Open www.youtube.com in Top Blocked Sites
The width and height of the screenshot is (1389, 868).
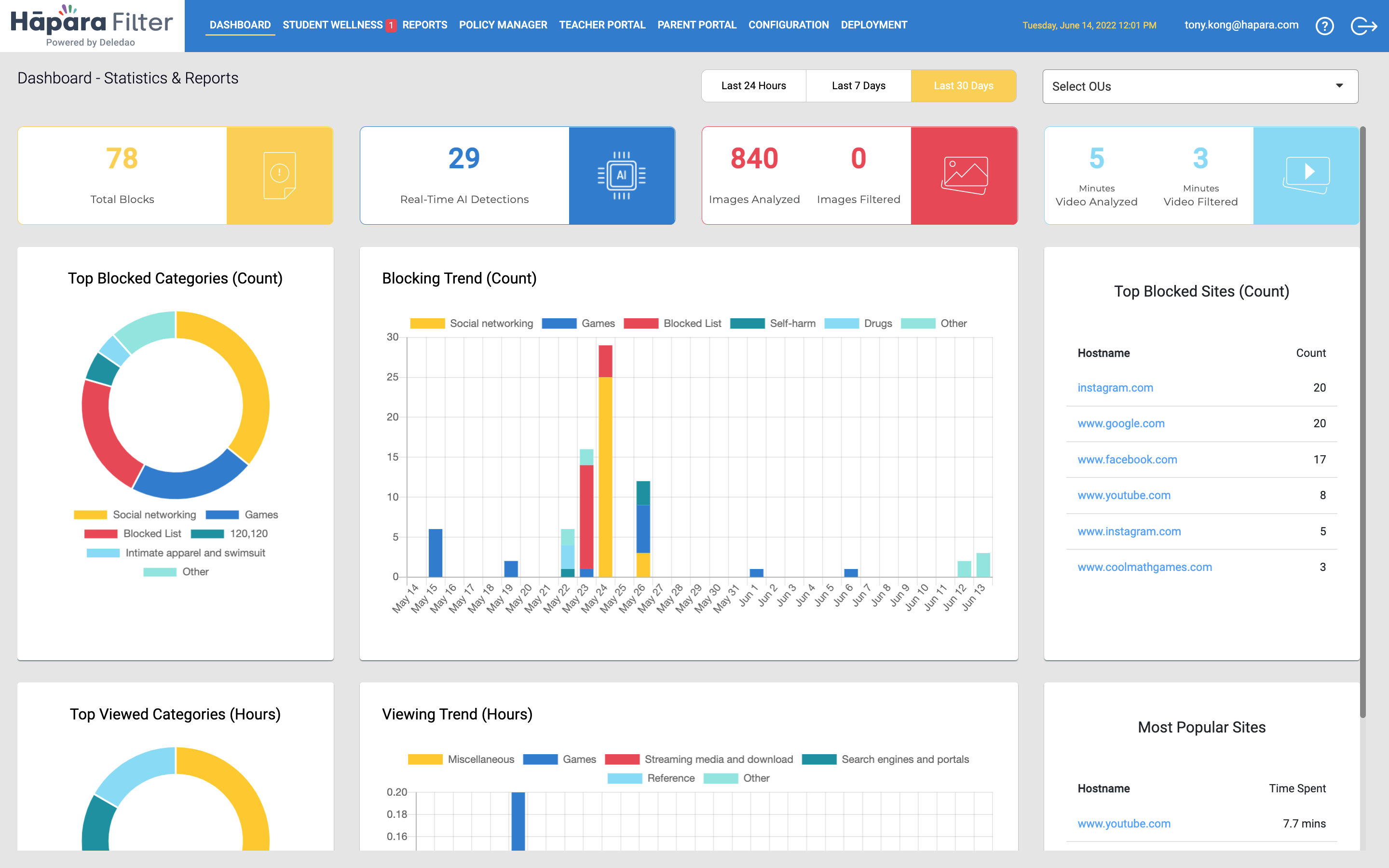pos(1124,495)
